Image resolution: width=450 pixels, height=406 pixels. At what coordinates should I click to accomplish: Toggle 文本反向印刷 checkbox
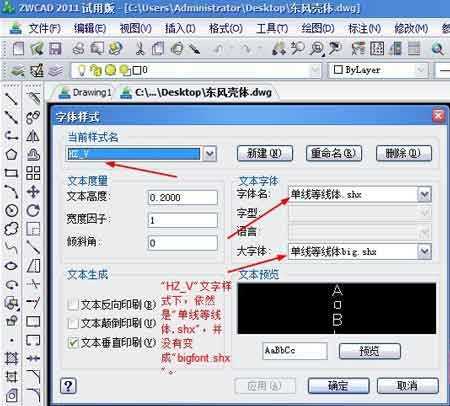[73, 304]
